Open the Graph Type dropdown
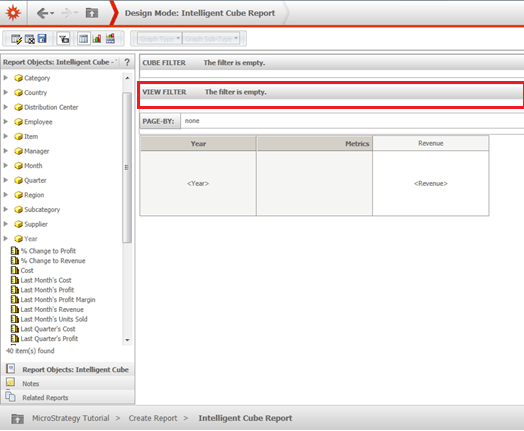 (160, 39)
